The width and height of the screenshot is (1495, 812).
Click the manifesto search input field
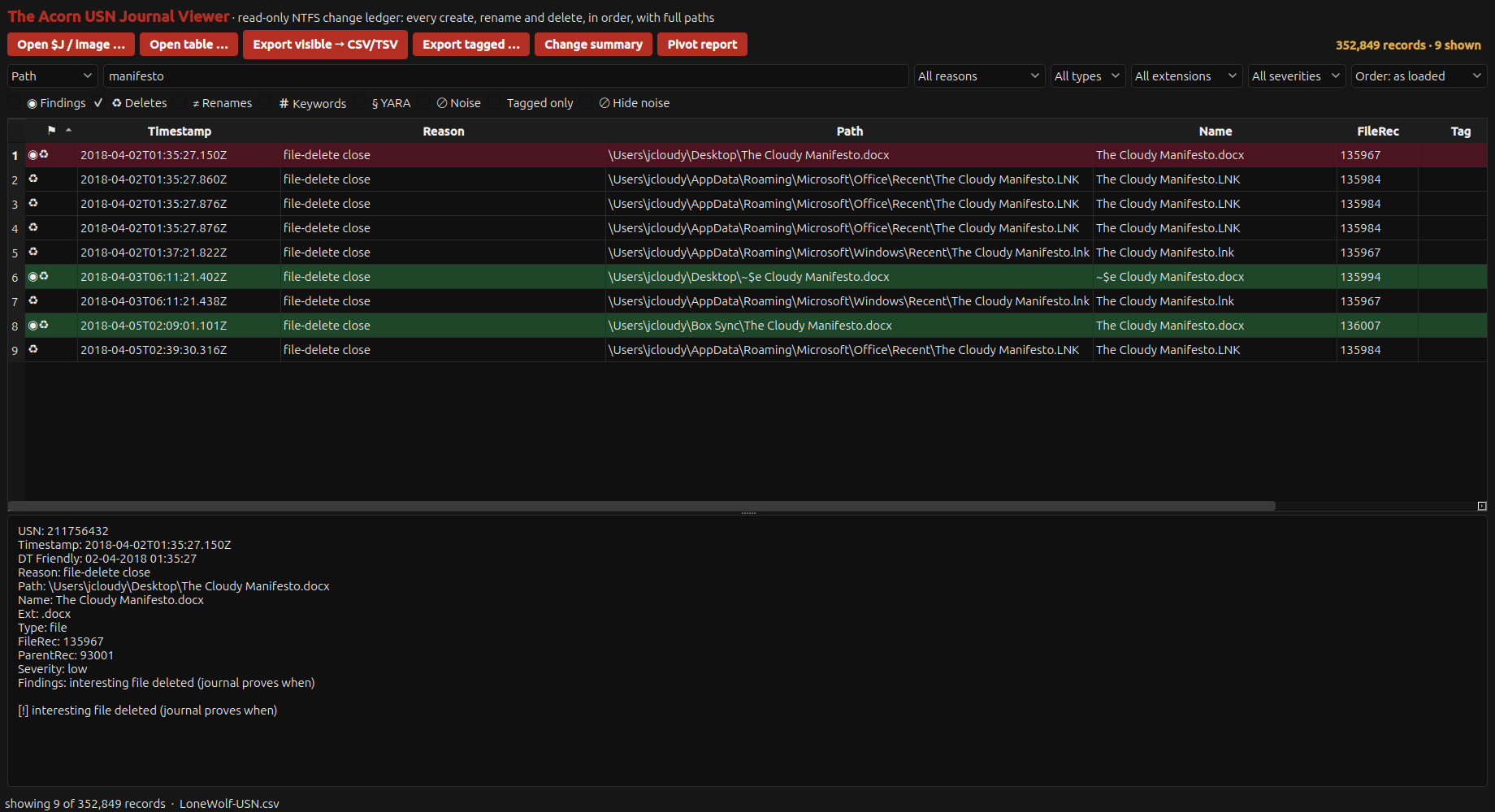[x=505, y=76]
